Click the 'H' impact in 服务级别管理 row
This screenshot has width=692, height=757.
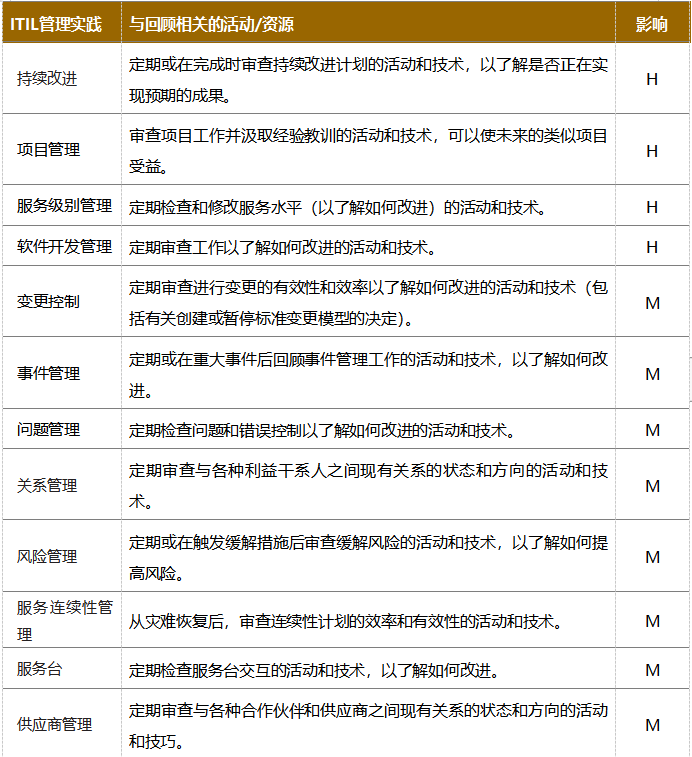pyautogui.click(x=652, y=207)
